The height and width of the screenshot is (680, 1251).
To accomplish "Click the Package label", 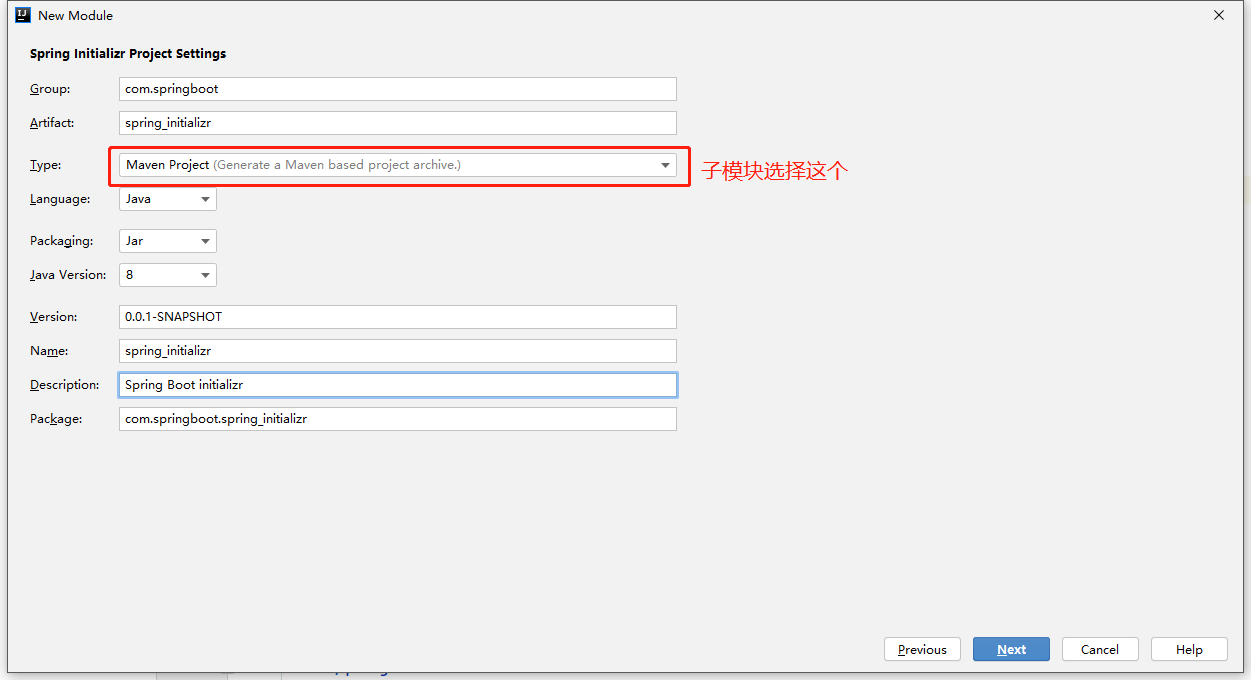I will (56, 419).
